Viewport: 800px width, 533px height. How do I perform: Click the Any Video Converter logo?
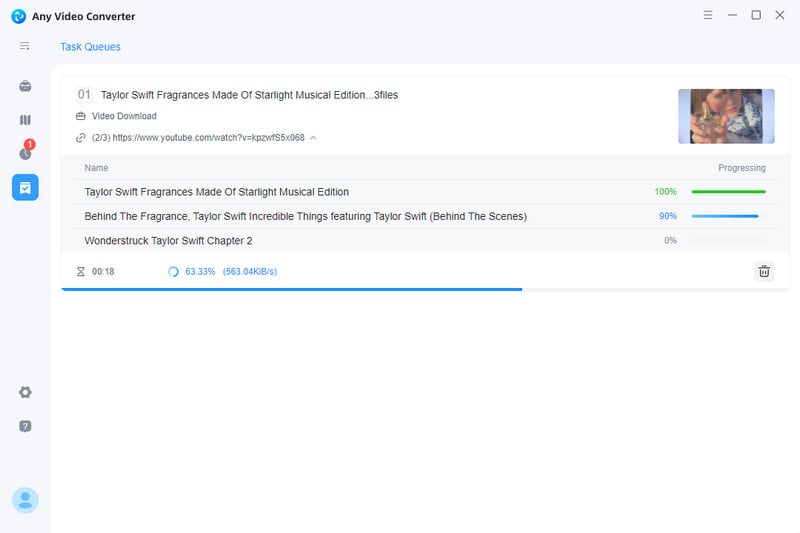18,16
